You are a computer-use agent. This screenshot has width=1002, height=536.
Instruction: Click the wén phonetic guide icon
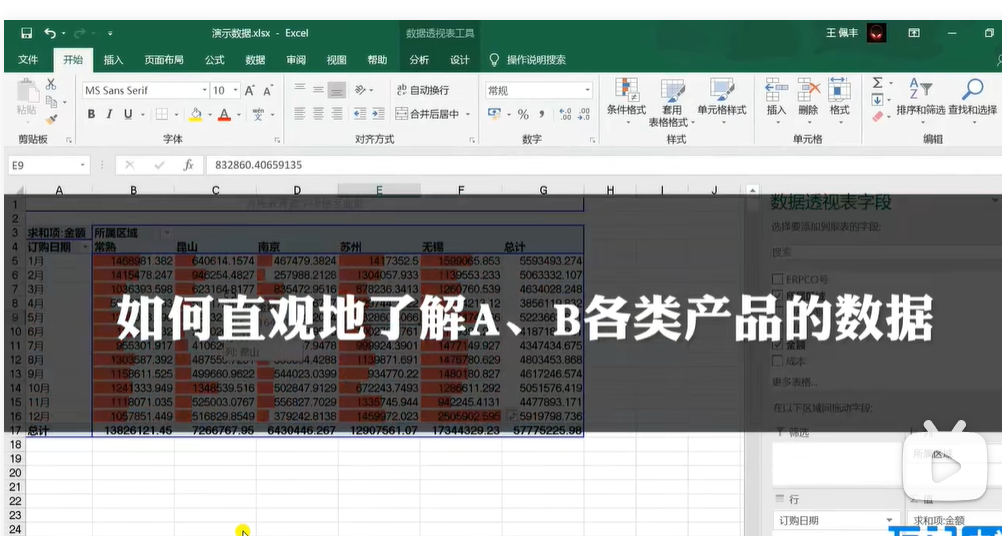click(258, 114)
